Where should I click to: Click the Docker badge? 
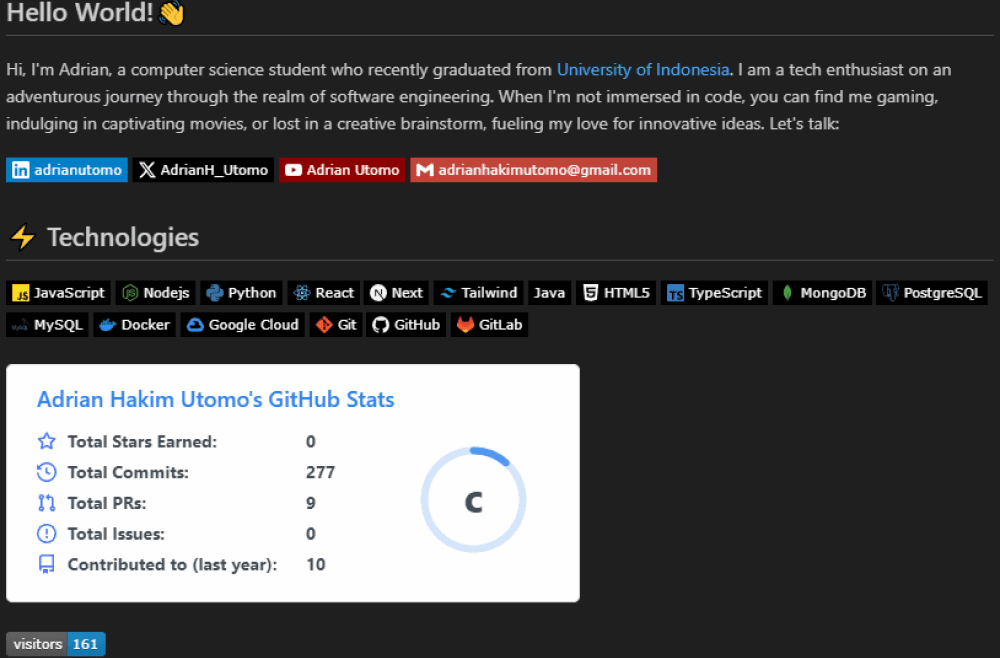(x=135, y=325)
